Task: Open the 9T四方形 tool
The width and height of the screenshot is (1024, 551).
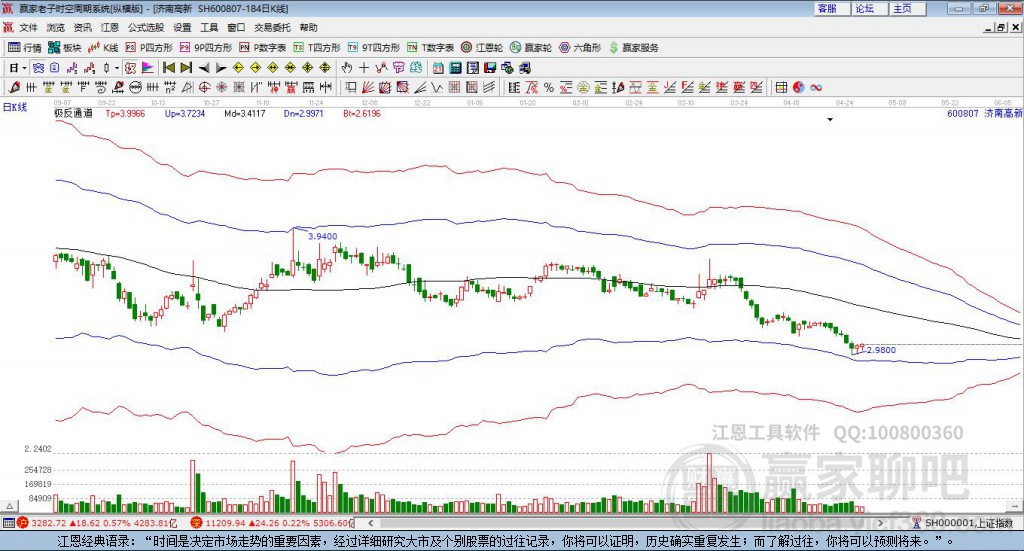Action: coord(374,48)
